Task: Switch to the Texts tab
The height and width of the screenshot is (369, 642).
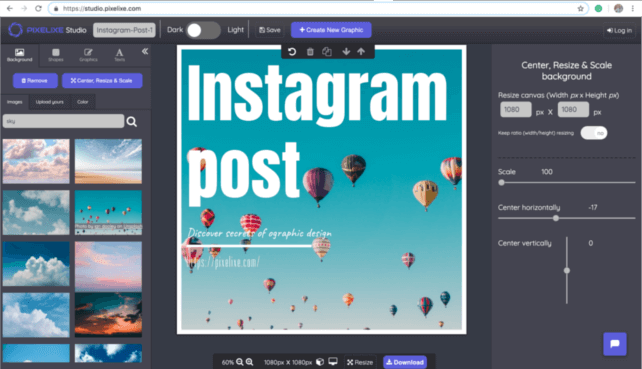Action: point(119,55)
